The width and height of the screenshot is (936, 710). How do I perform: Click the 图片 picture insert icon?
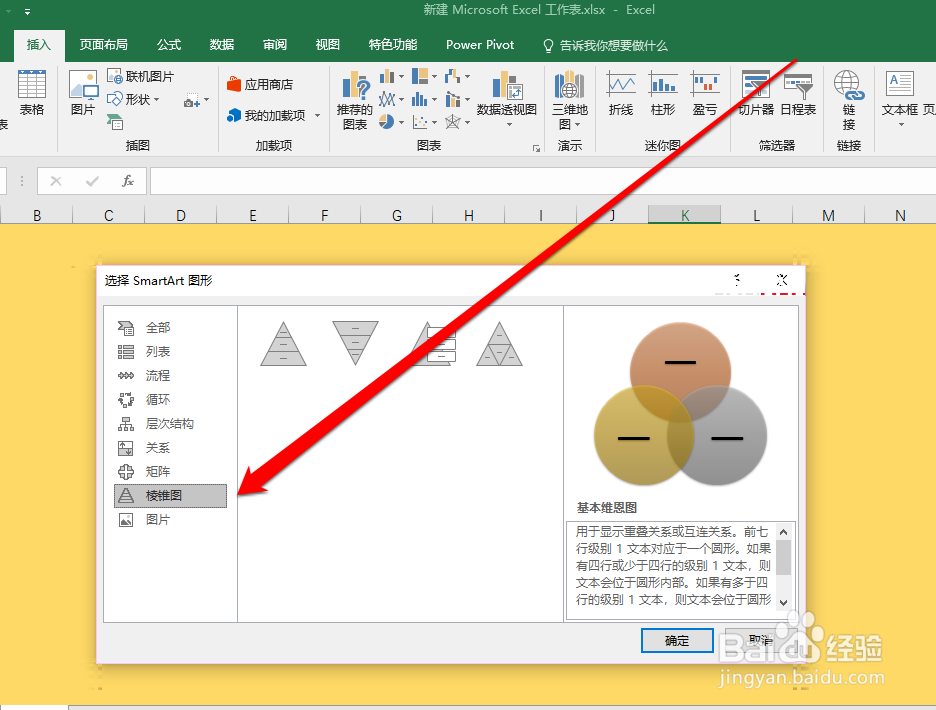(83, 93)
